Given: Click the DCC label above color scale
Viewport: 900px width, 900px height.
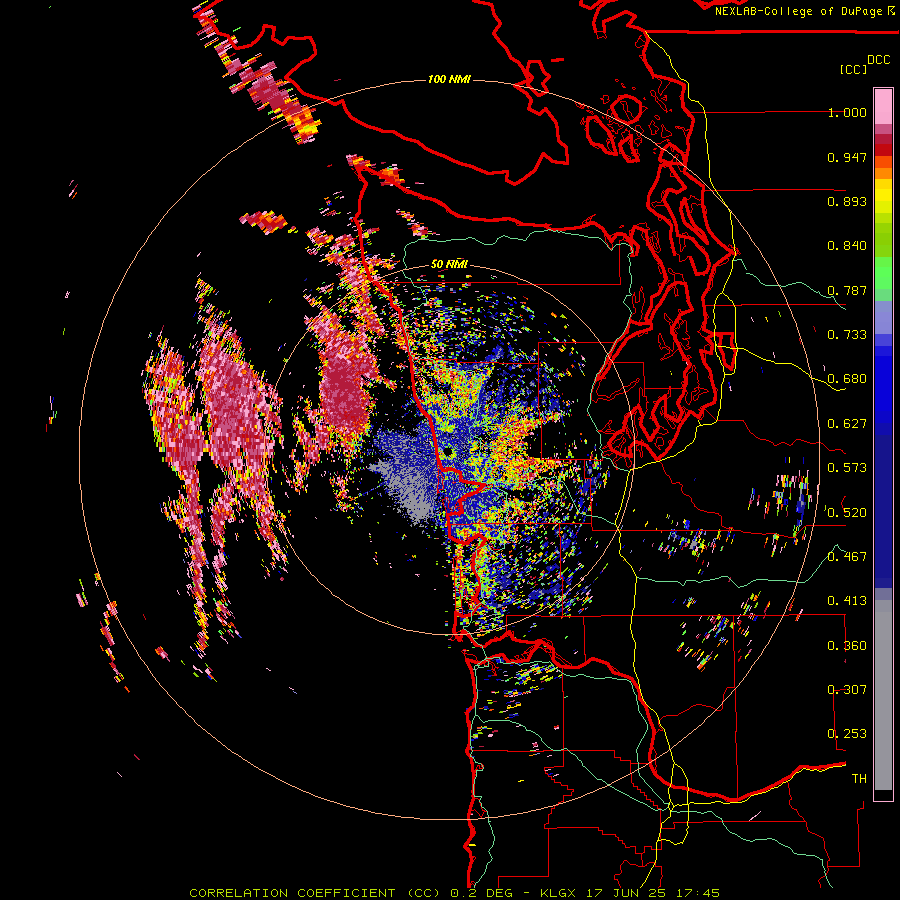Looking at the screenshot, I should tap(879, 60).
